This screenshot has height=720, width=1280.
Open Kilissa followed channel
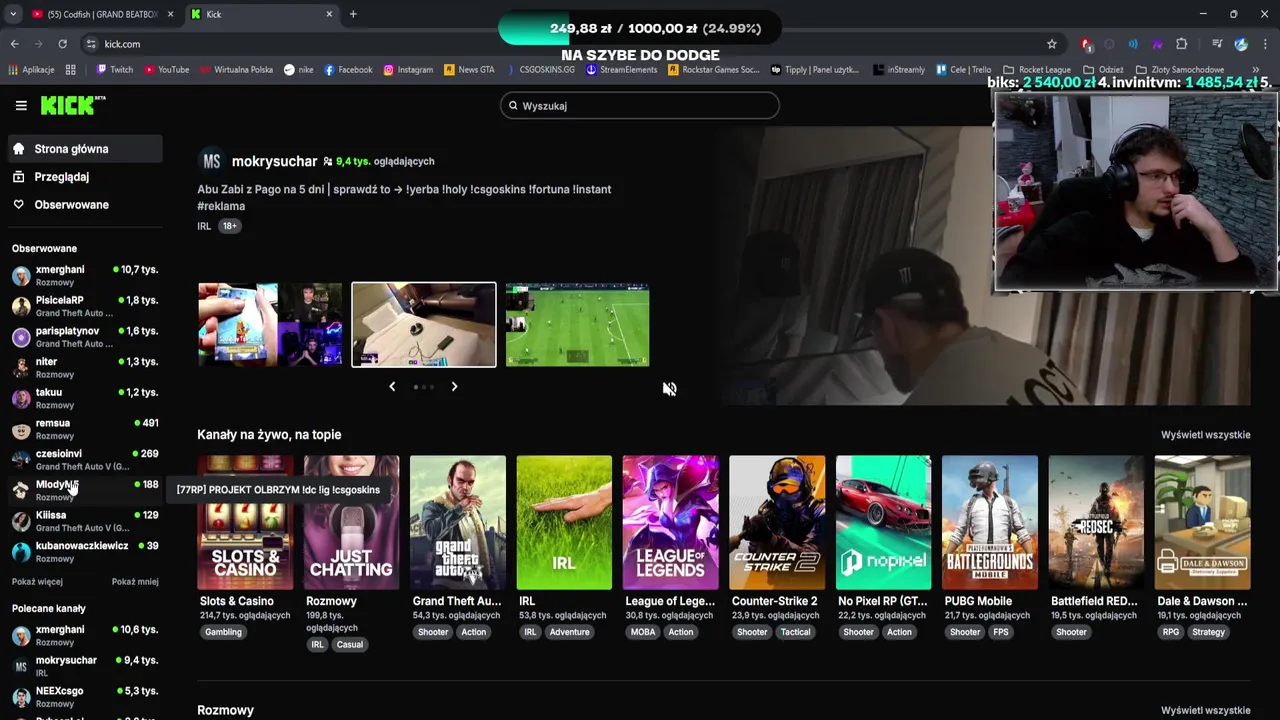85,521
